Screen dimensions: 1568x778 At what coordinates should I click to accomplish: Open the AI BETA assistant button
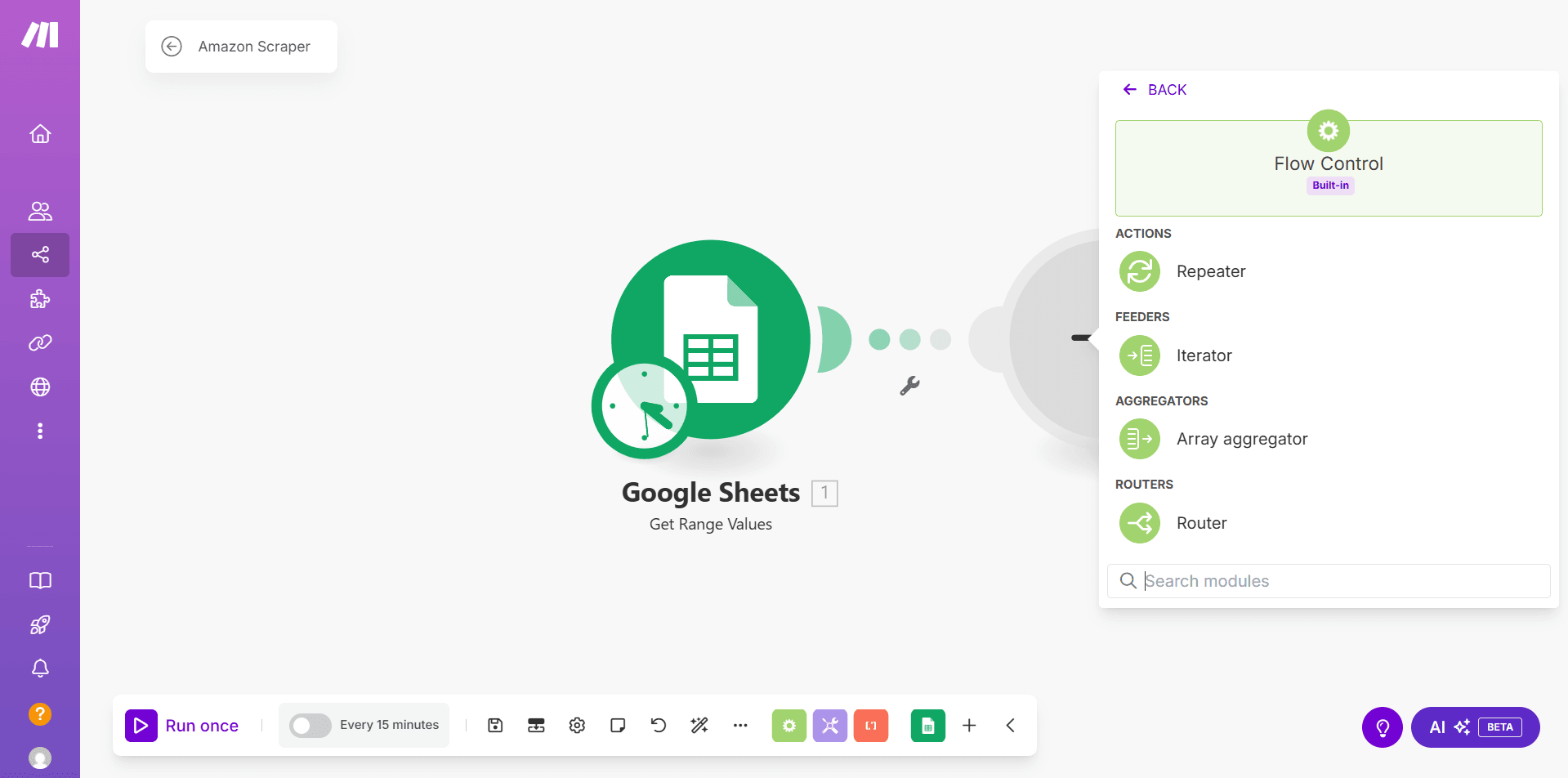click(1476, 727)
